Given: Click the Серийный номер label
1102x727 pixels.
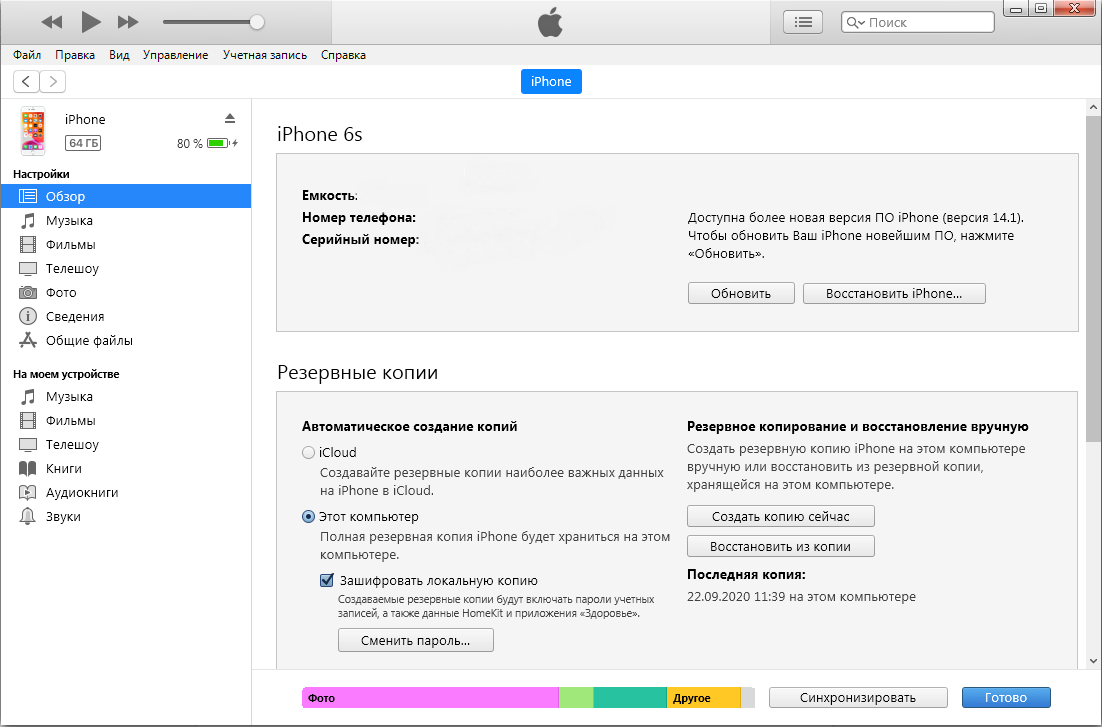Looking at the screenshot, I should [361, 240].
